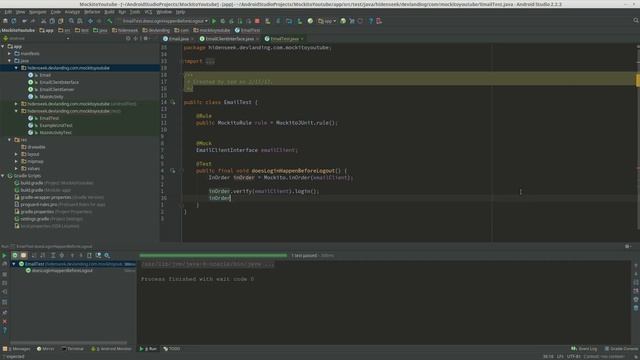
Task: Expand the layout folder in project tree
Action: pyautogui.click(x=16, y=154)
